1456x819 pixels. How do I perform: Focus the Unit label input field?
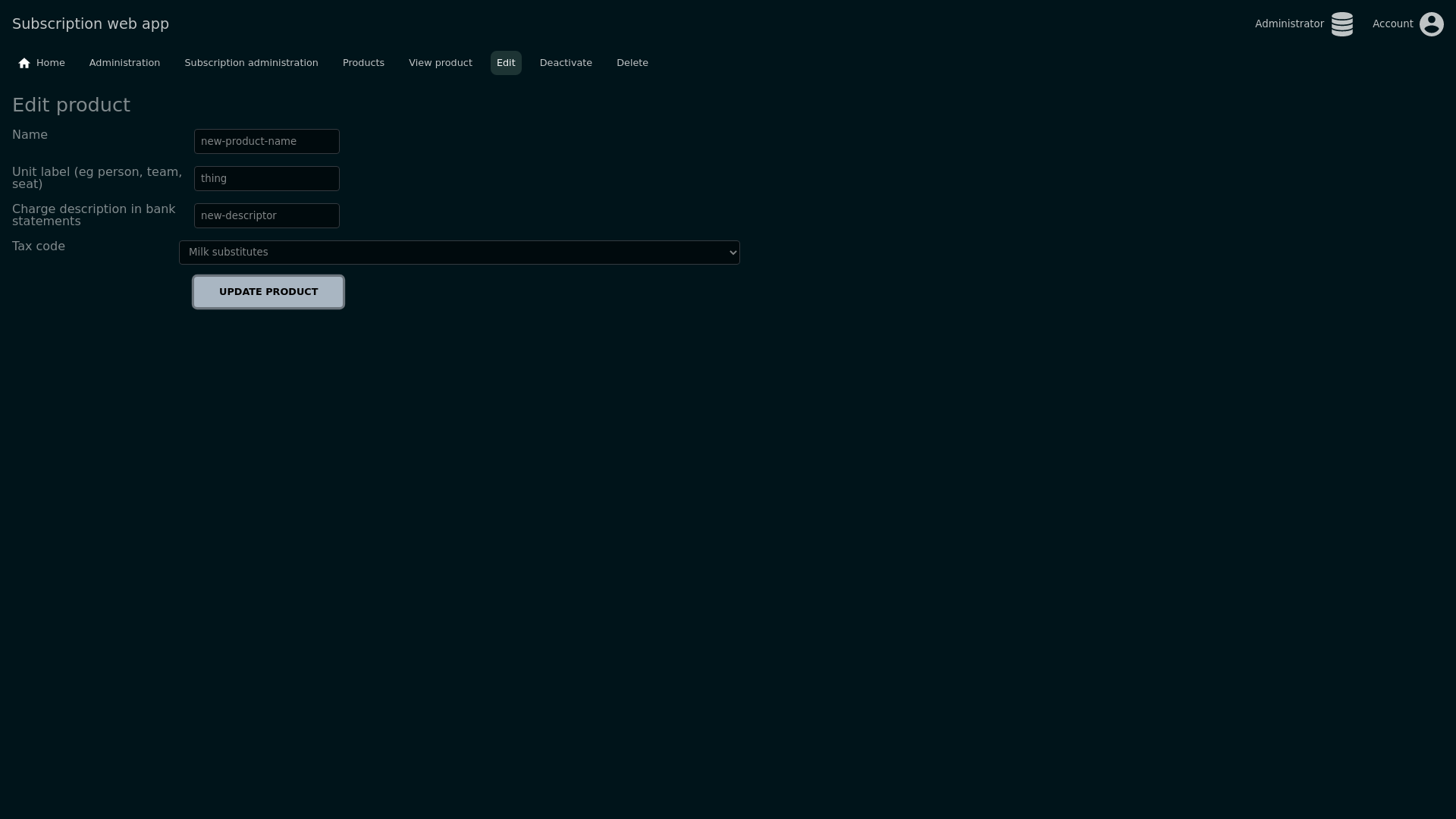pyautogui.click(x=266, y=179)
